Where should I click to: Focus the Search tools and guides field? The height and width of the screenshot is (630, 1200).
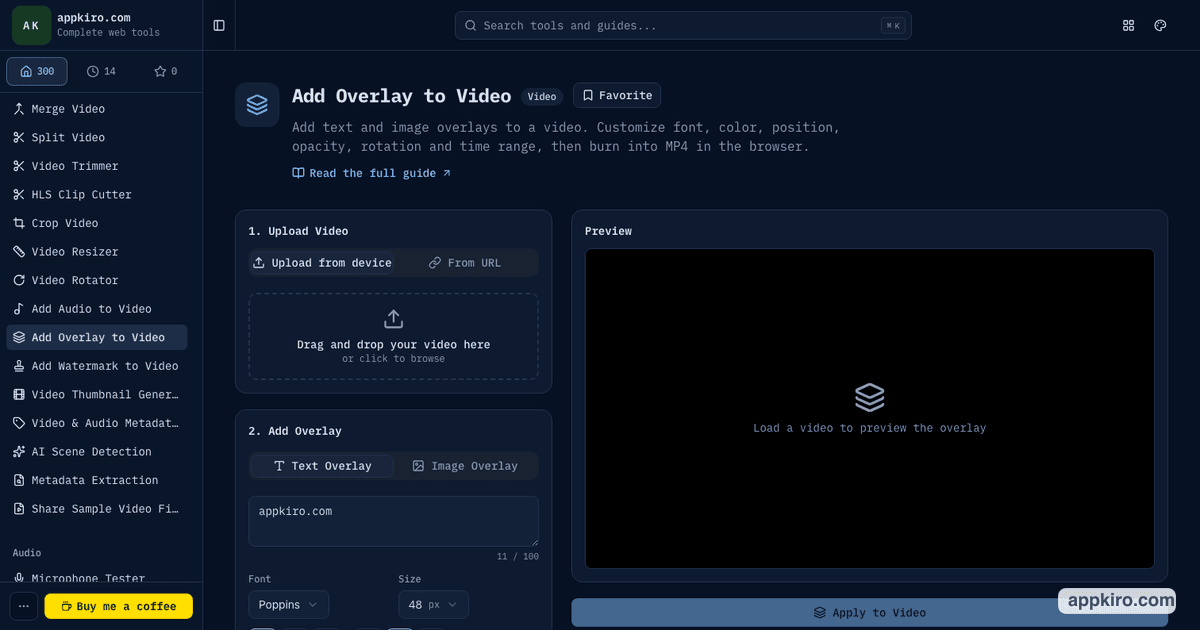tap(683, 25)
